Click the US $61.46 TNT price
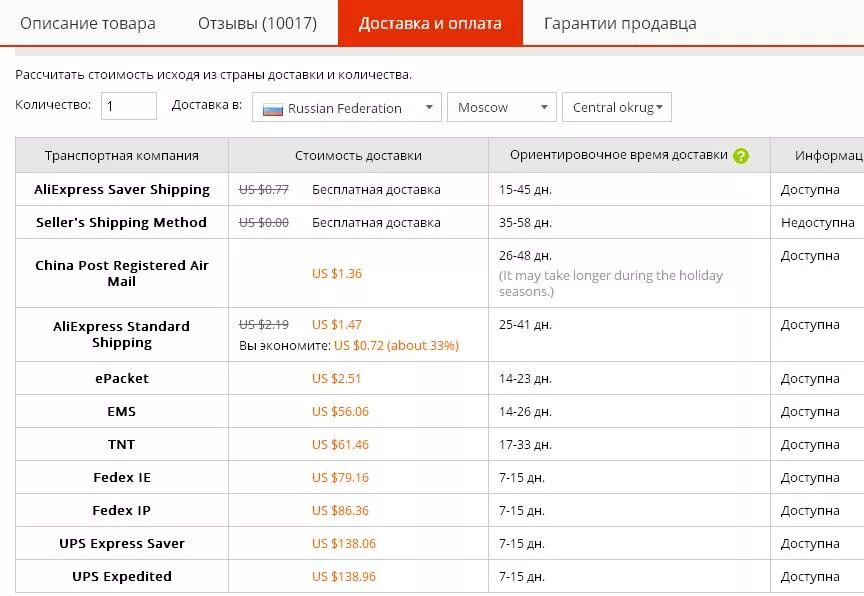This screenshot has width=864, height=596. coord(340,445)
